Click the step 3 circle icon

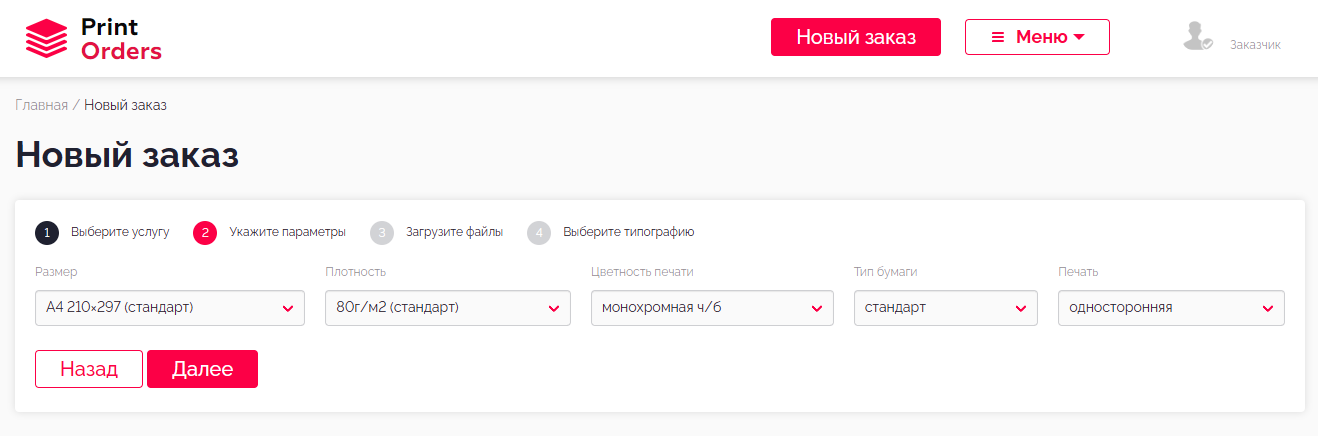[x=382, y=233]
